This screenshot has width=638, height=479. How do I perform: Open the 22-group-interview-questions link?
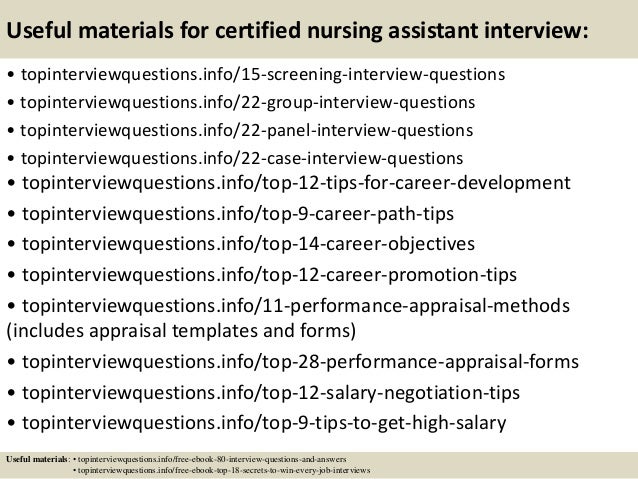[x=247, y=103]
